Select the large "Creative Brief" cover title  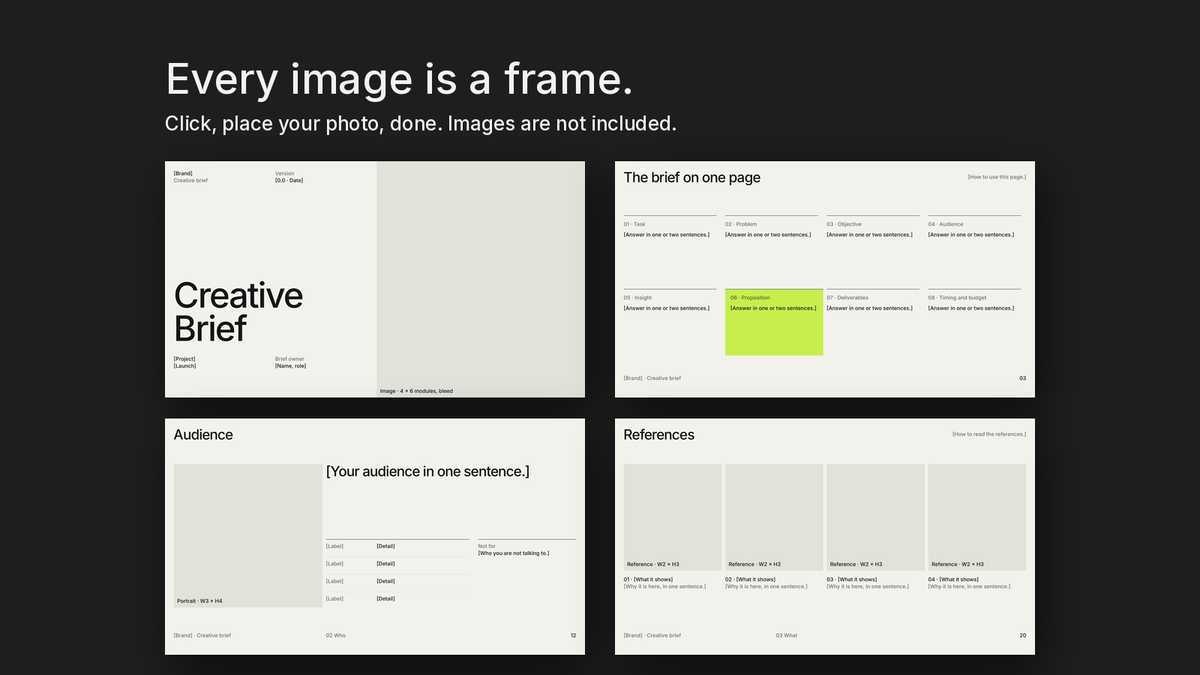click(238, 311)
